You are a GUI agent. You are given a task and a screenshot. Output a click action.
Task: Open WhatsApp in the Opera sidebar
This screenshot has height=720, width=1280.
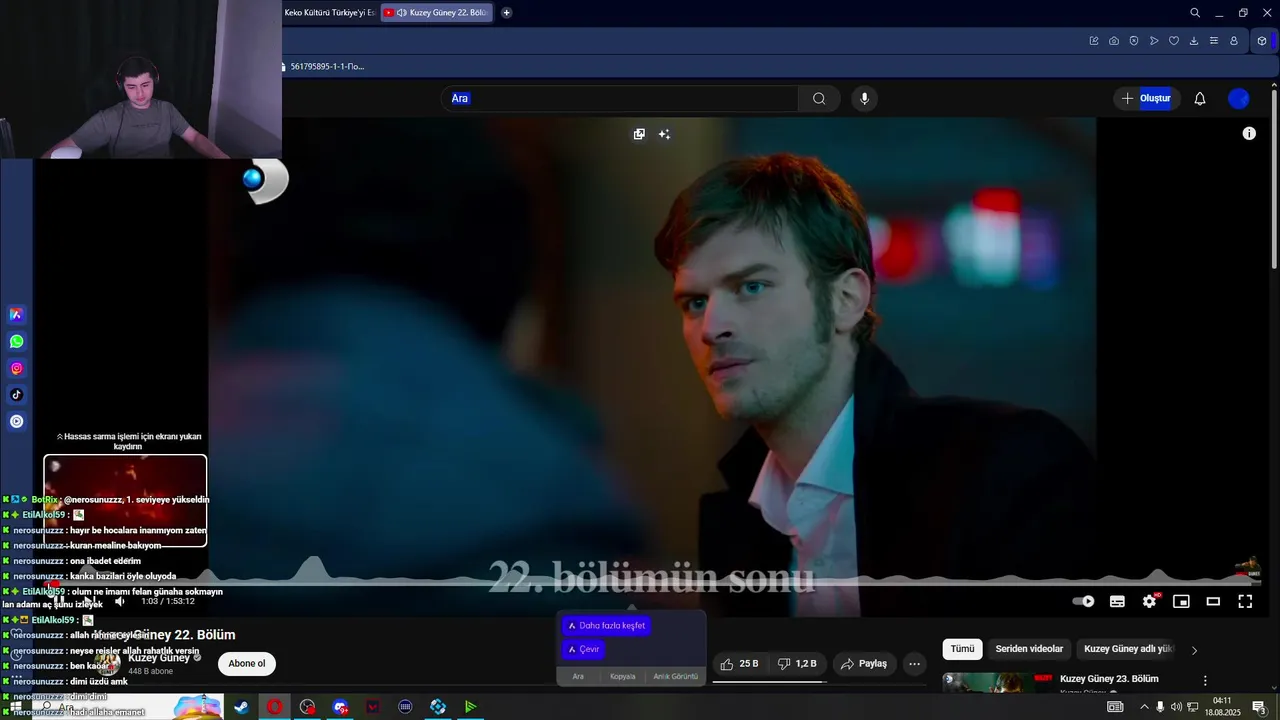pos(16,342)
